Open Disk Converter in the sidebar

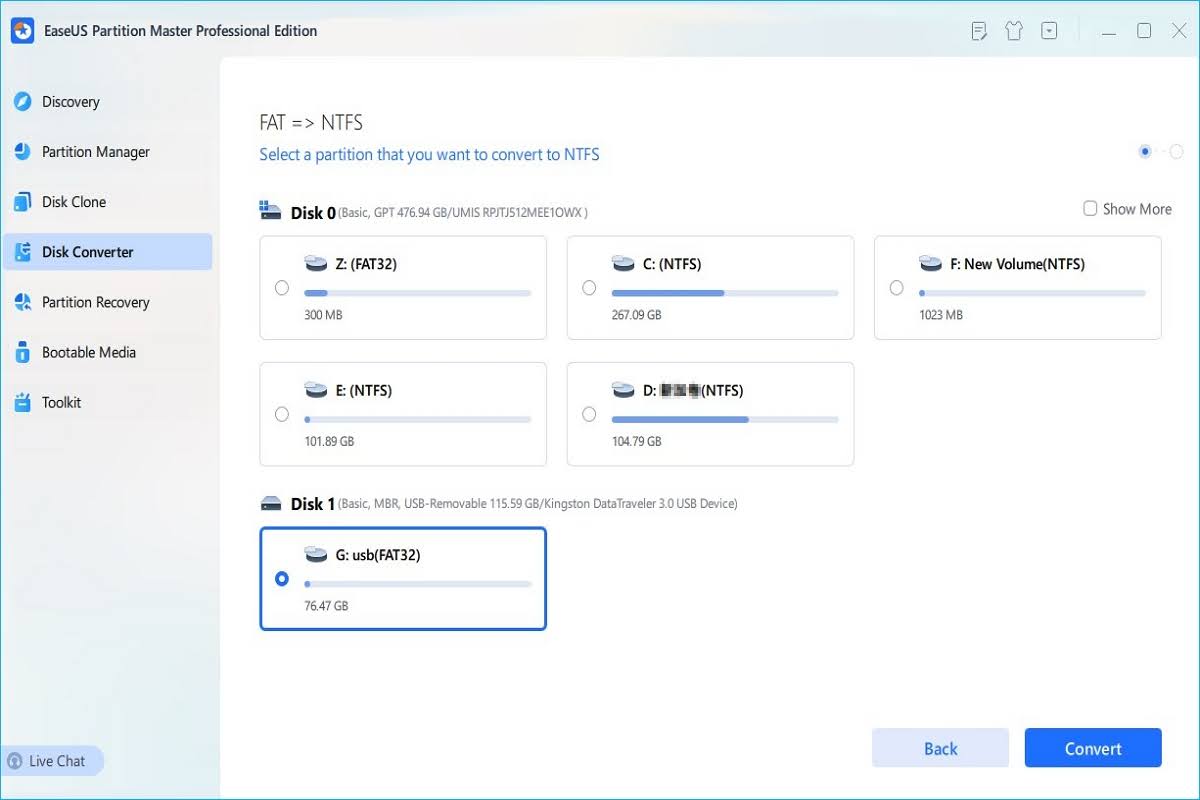point(107,252)
